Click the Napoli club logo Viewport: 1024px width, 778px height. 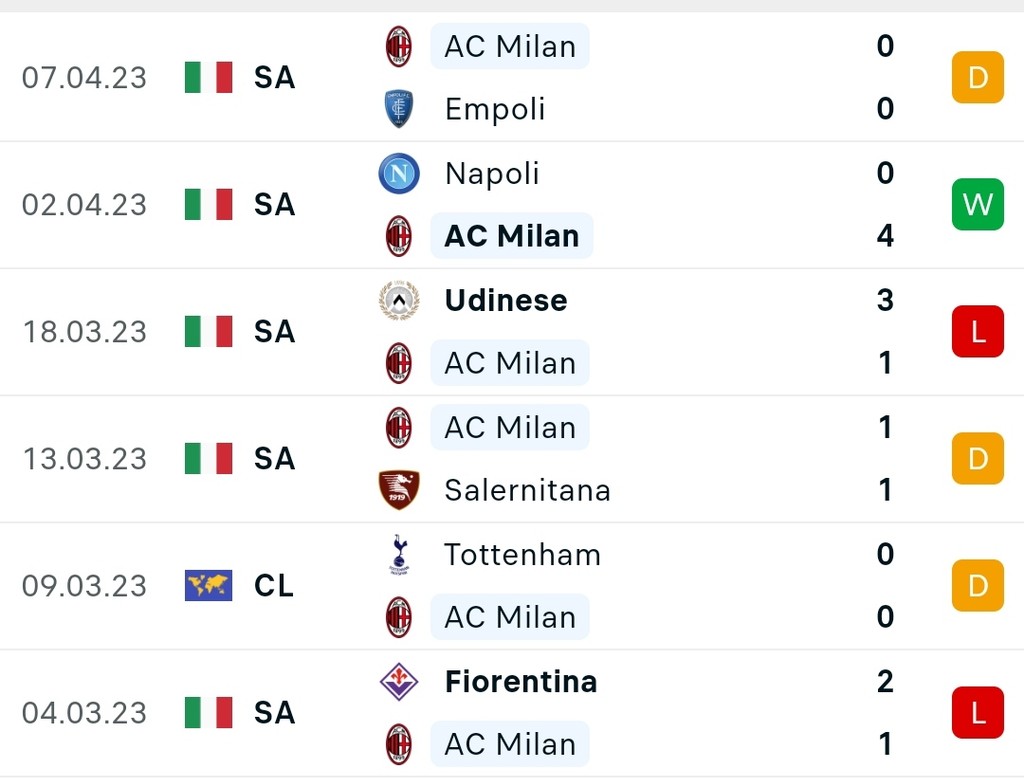pyautogui.click(x=399, y=173)
